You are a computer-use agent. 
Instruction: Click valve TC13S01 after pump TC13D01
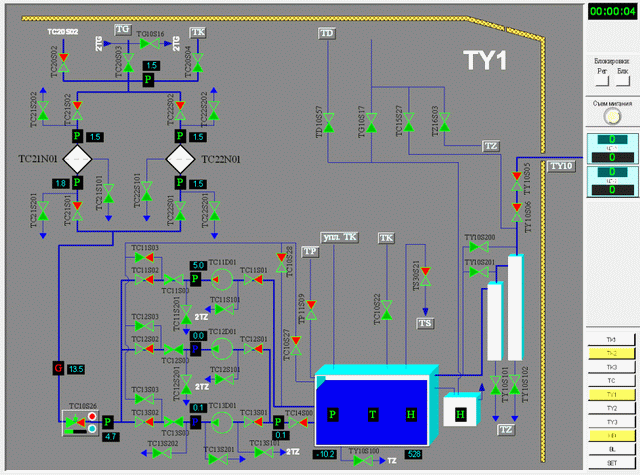tap(253, 422)
